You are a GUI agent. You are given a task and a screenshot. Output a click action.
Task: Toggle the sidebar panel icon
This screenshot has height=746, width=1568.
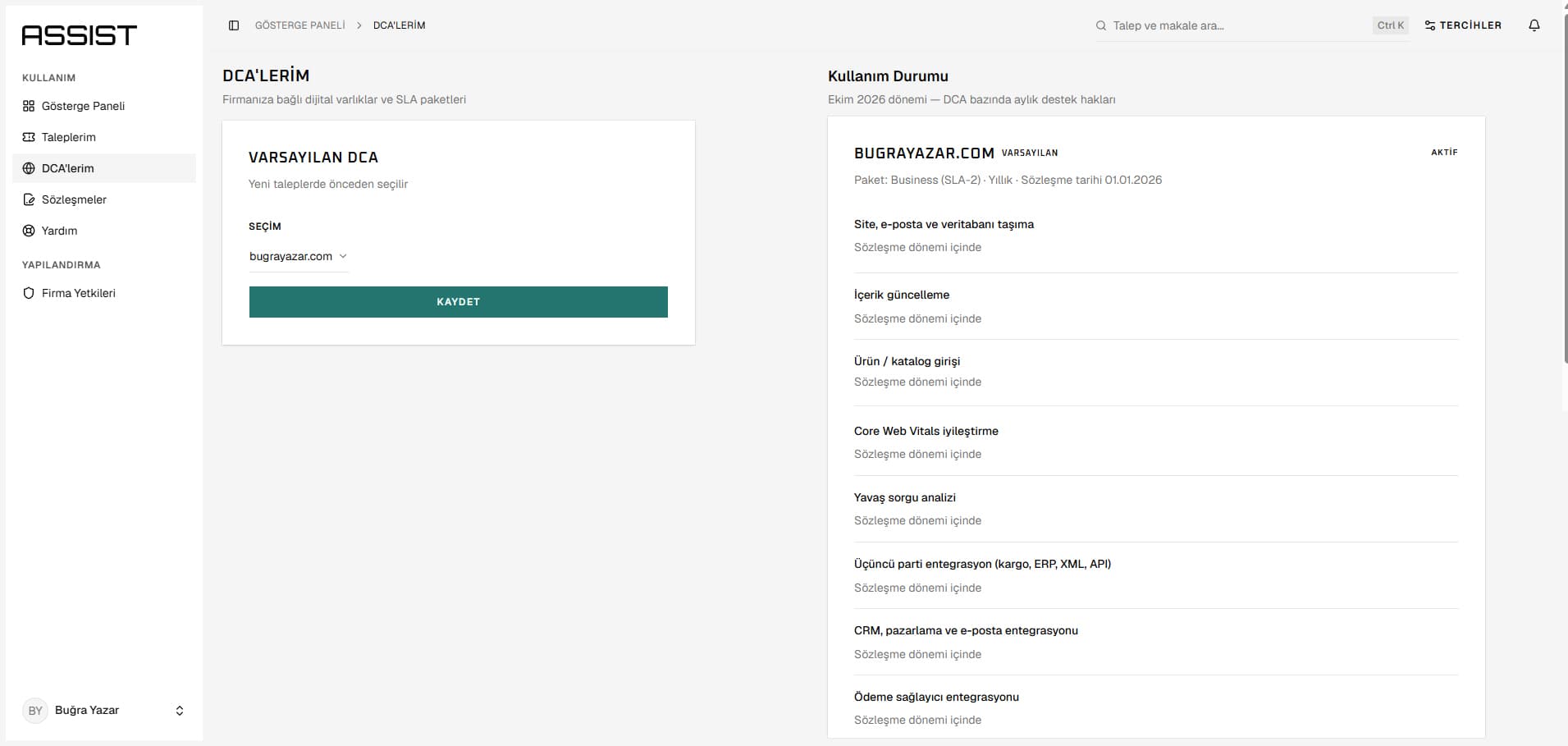tap(234, 25)
